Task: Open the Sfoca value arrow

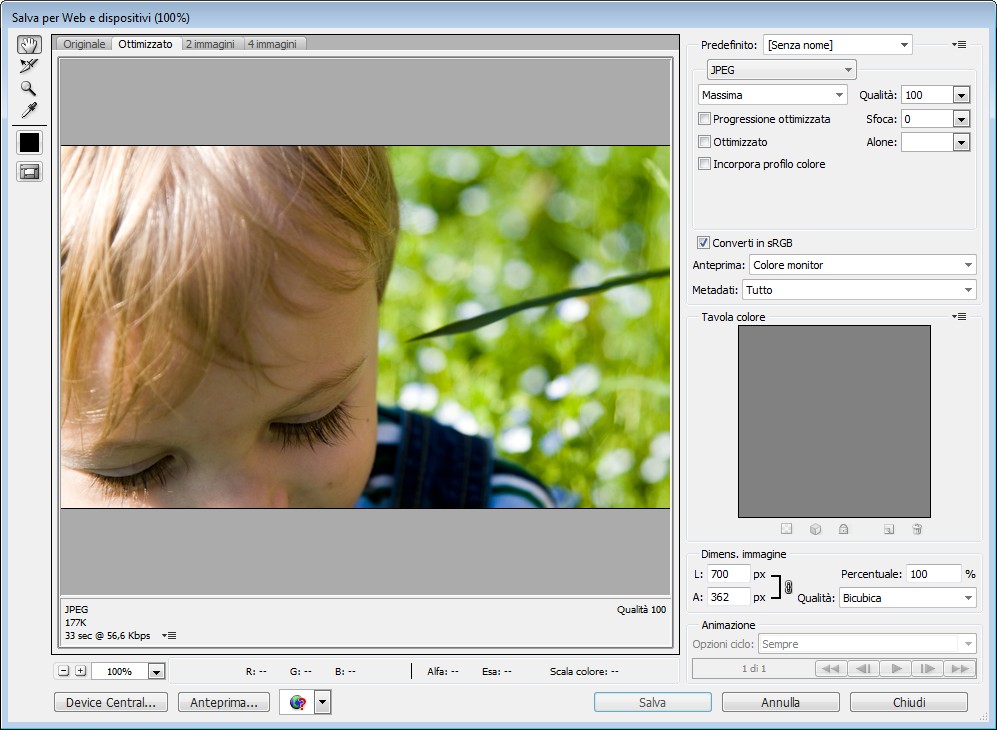Action: 961,119
